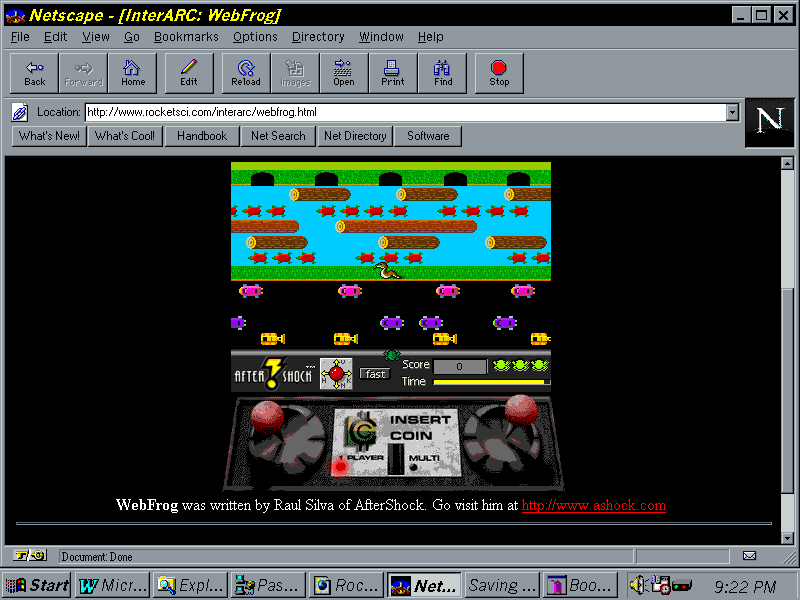The image size is (800, 600).
Task: Click the Reload toolbar icon
Action: [245, 73]
